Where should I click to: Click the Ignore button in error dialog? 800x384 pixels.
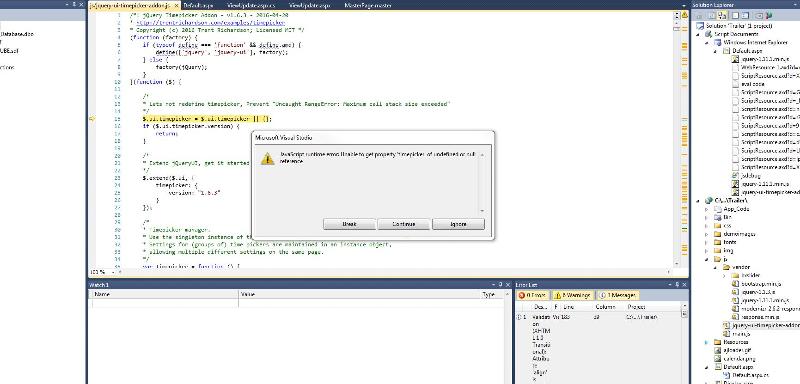point(458,224)
